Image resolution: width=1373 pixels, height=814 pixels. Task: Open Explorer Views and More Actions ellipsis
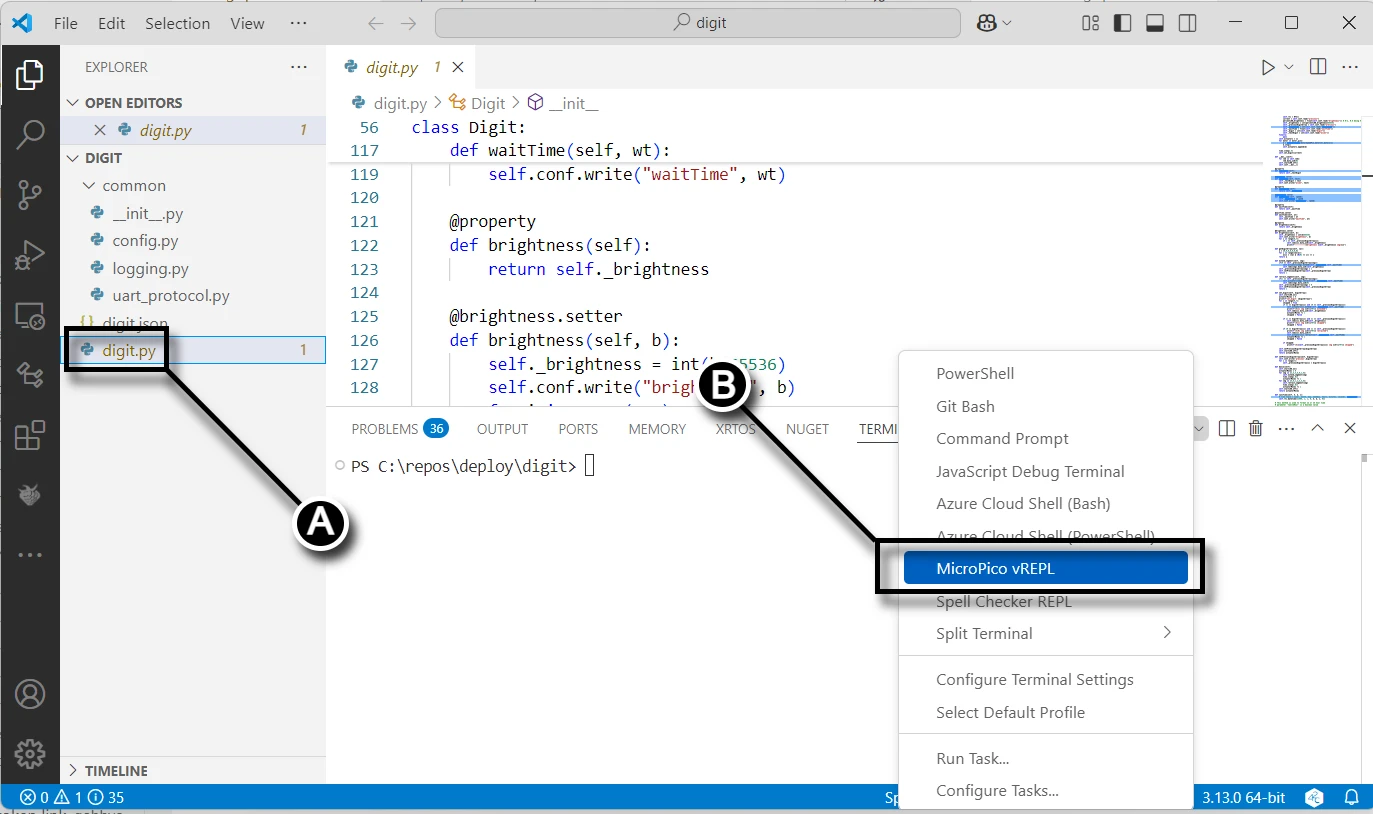pyautogui.click(x=299, y=67)
